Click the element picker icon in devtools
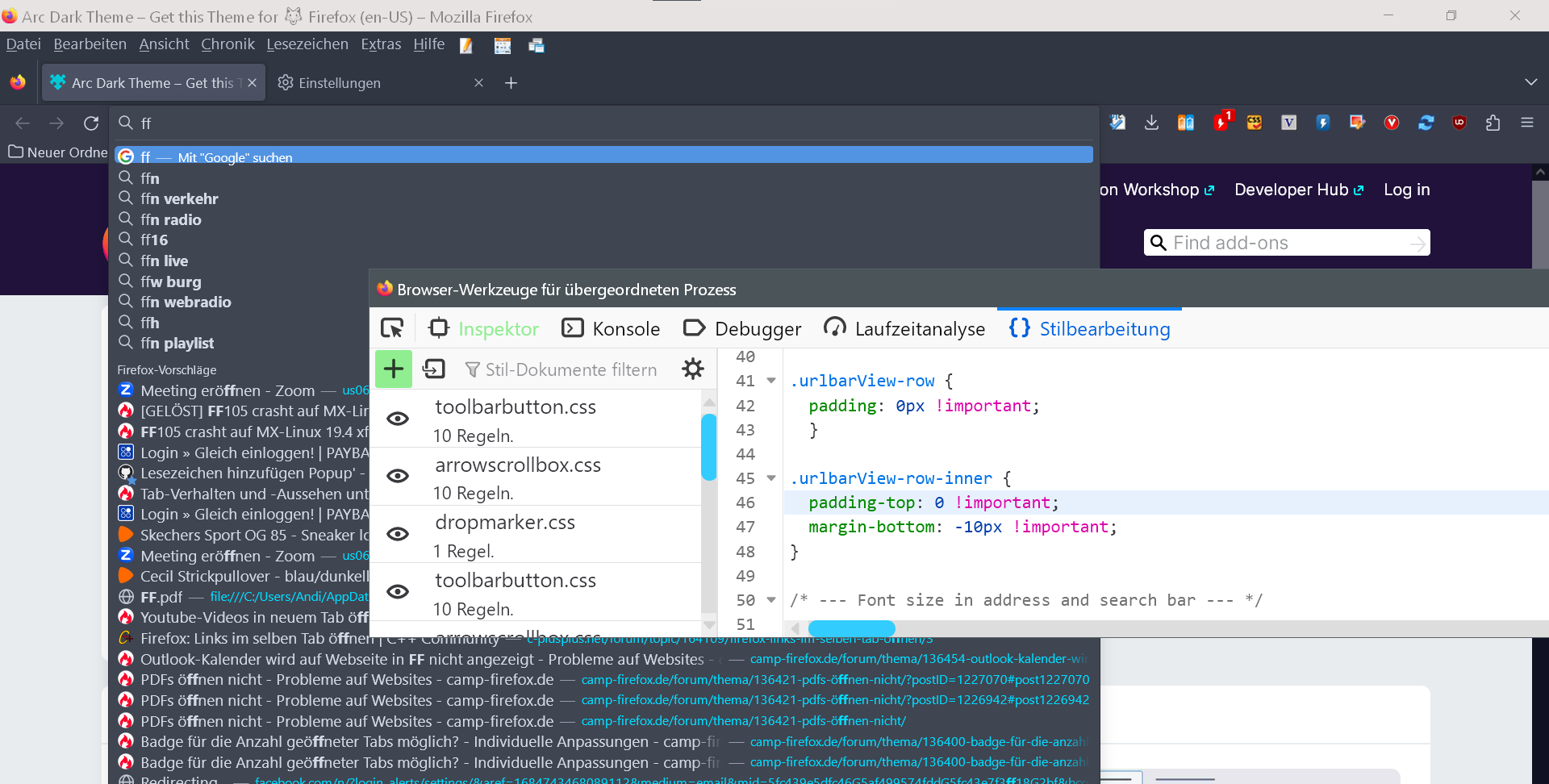 pyautogui.click(x=392, y=328)
